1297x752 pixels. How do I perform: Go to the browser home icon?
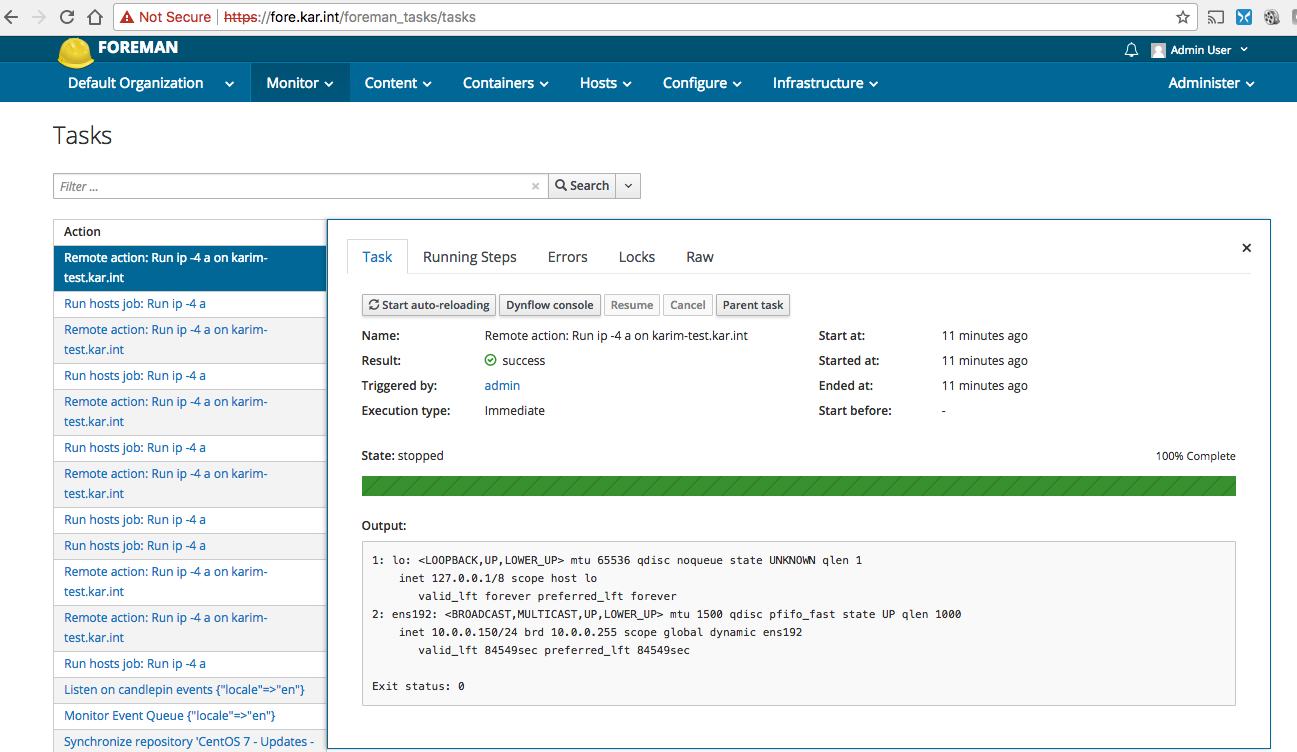[94, 17]
